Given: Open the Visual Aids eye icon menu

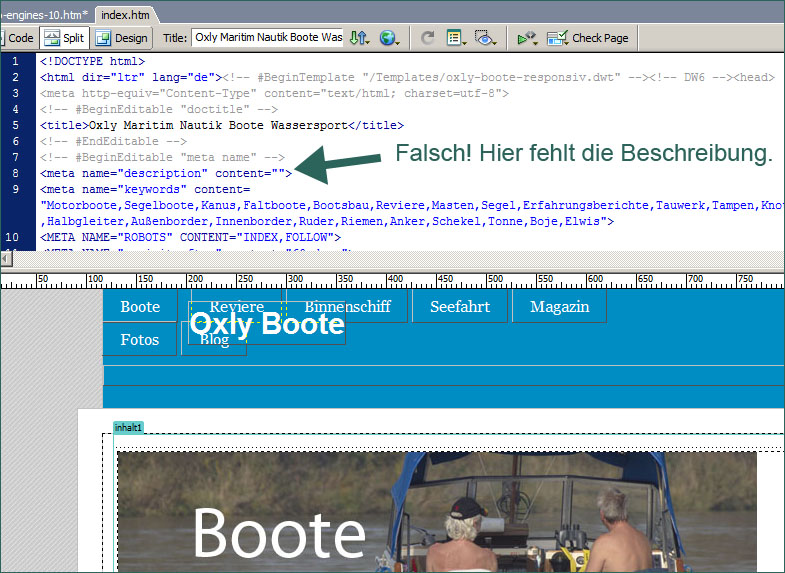Looking at the screenshot, I should (x=485, y=38).
